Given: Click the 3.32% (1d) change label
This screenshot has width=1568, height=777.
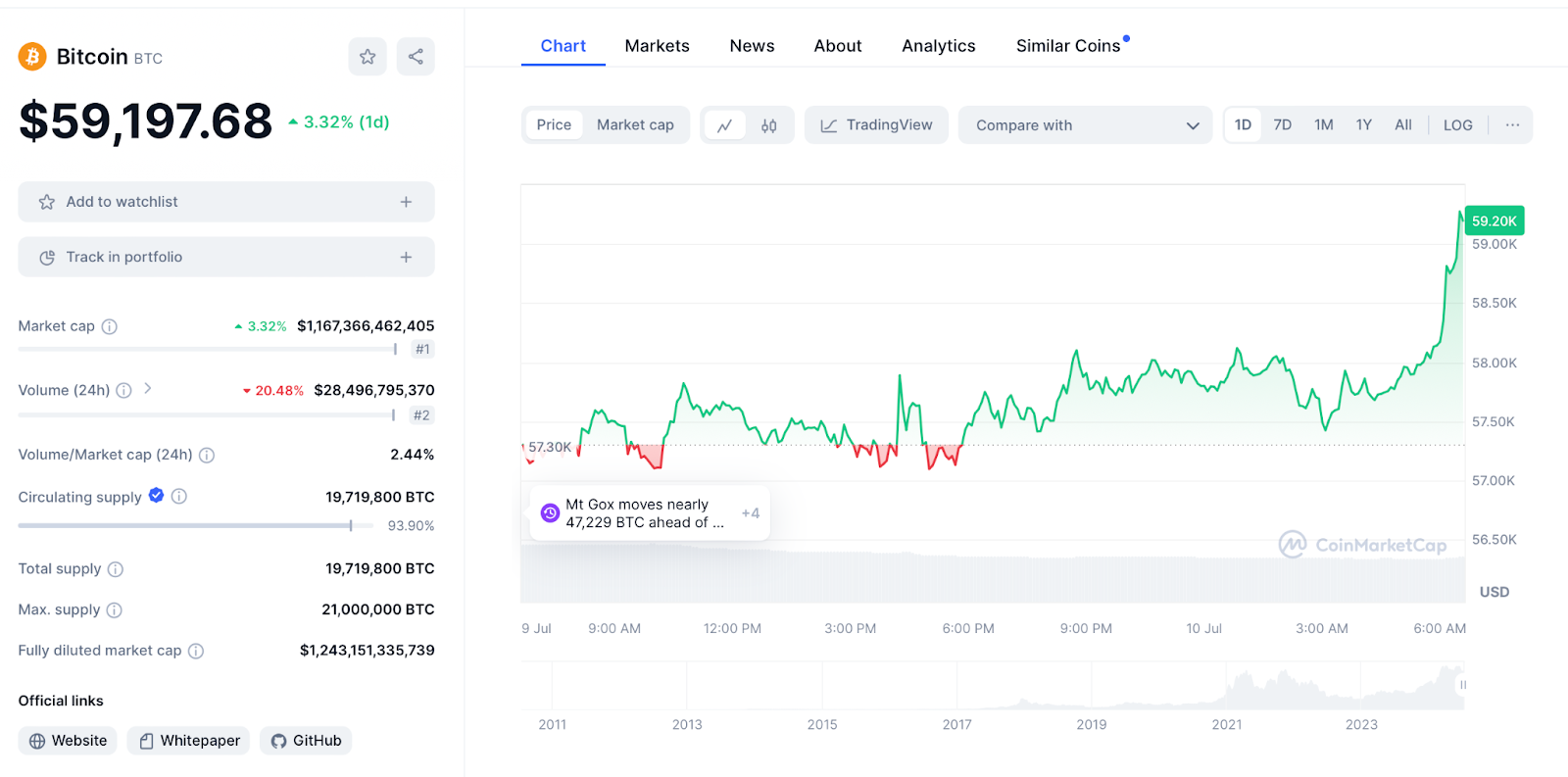Looking at the screenshot, I should (339, 122).
